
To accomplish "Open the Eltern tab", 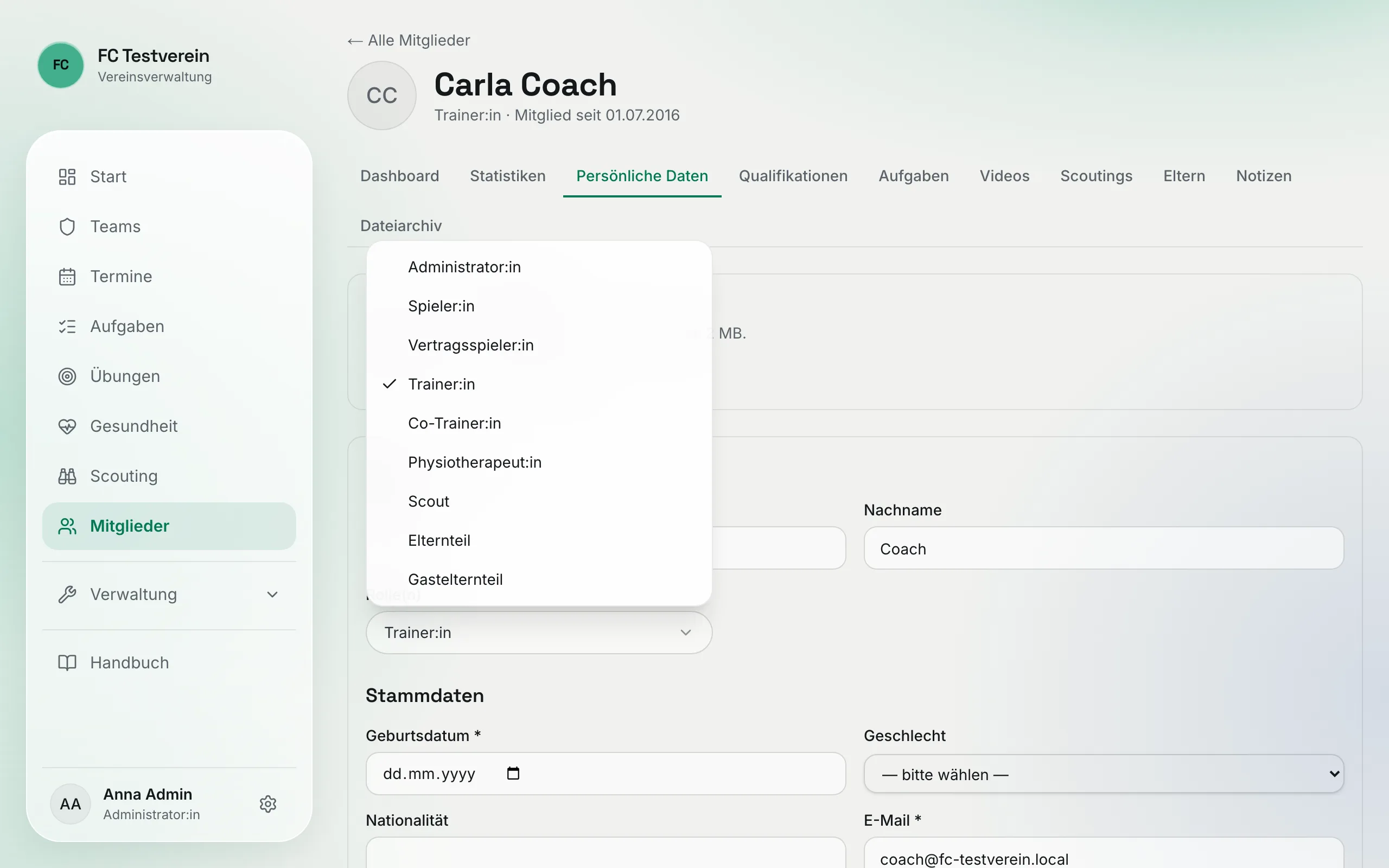I will coord(1183,176).
